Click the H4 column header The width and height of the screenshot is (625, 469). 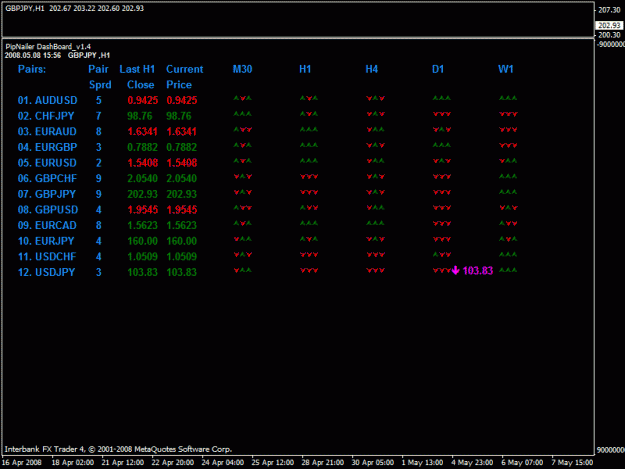pyautogui.click(x=371, y=69)
